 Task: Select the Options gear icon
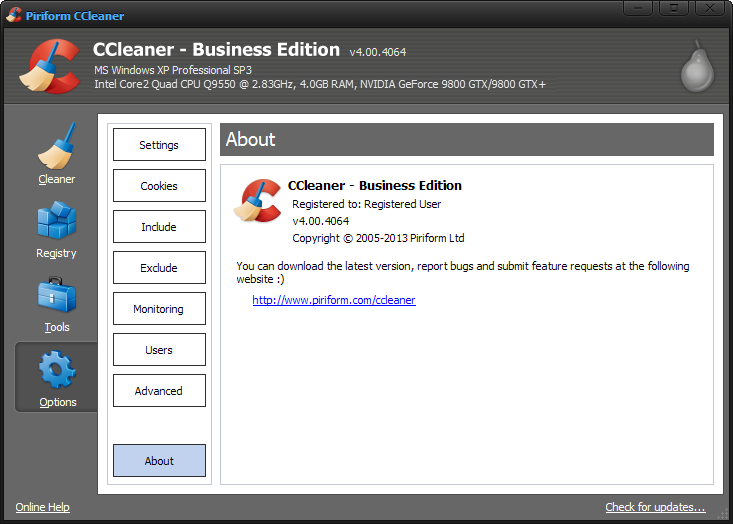tap(57, 369)
